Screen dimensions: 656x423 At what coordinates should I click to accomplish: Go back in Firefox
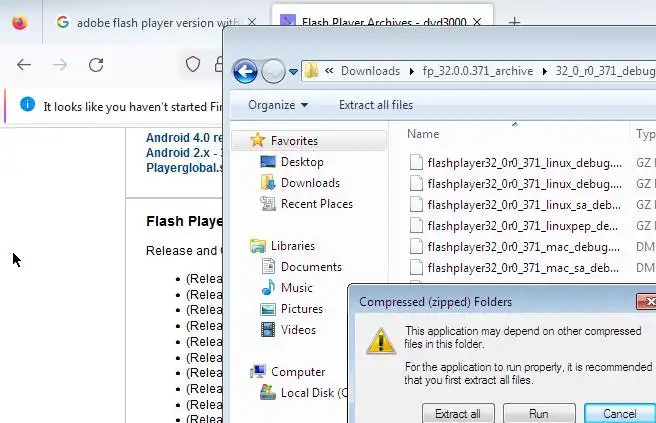point(24,65)
